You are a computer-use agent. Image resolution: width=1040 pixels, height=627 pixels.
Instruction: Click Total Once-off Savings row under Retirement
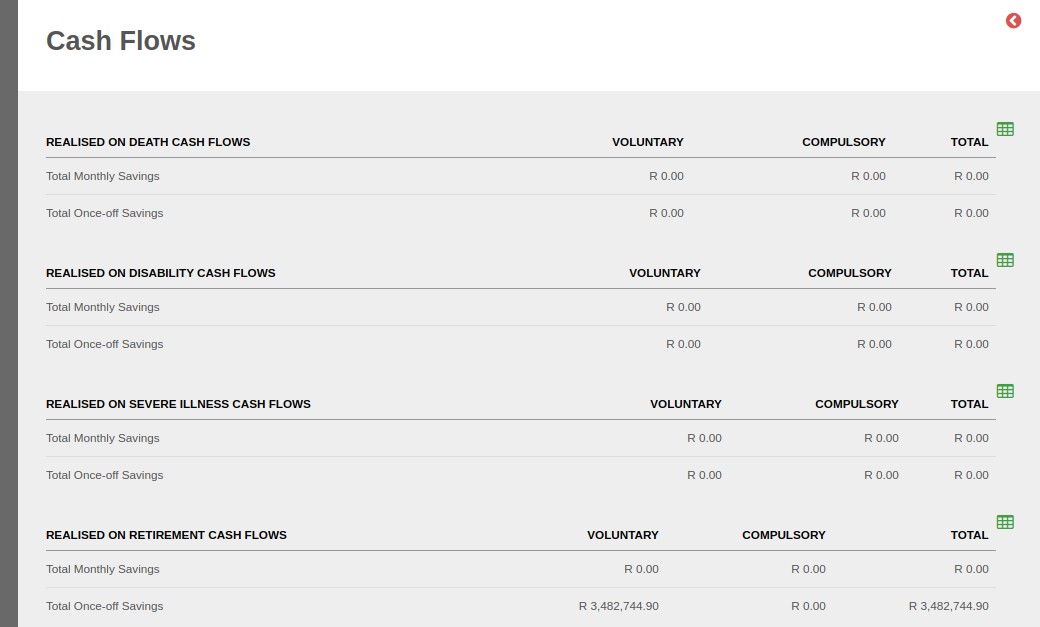coord(521,606)
